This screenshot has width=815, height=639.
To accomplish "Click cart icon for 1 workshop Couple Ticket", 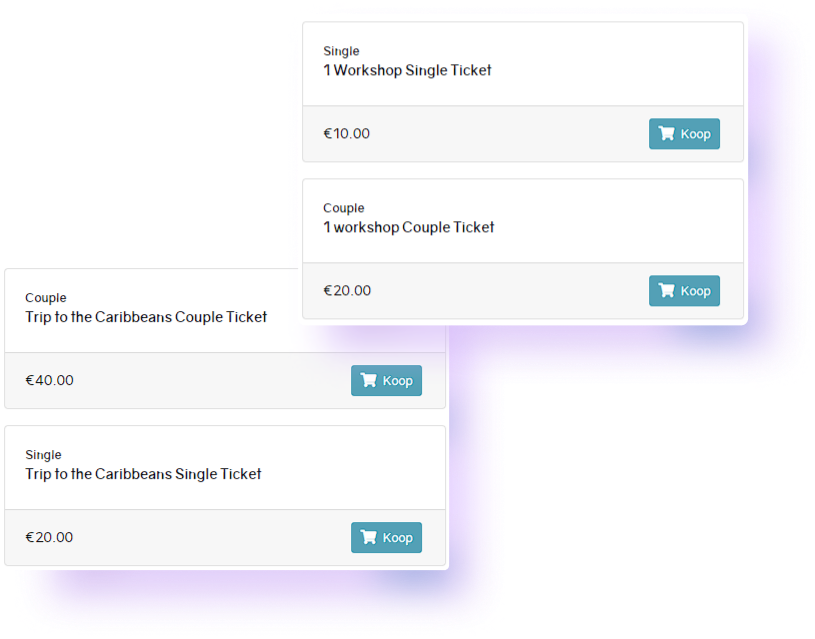I will point(666,291).
